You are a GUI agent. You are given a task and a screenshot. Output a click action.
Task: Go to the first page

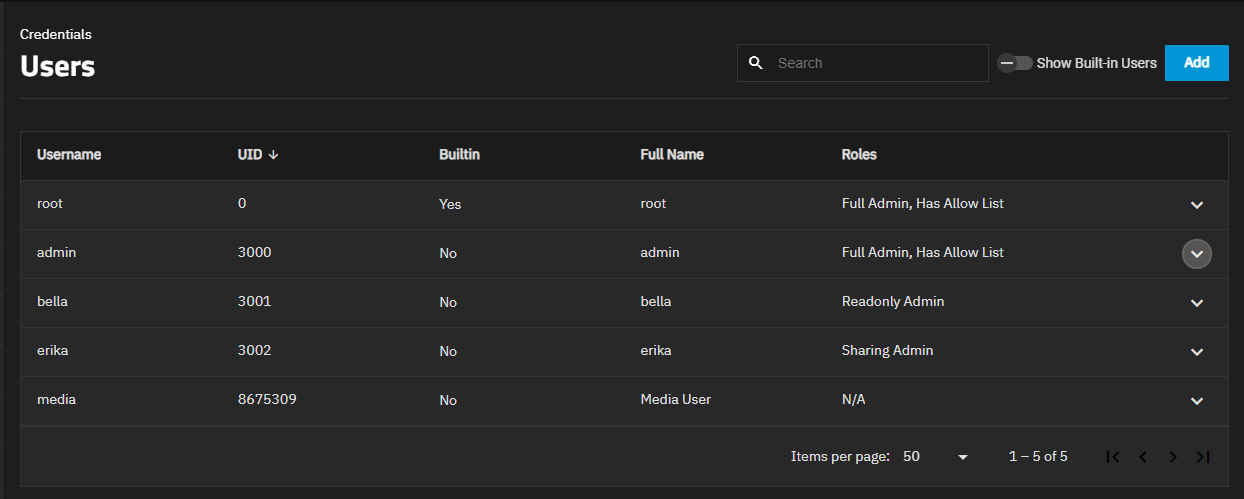pos(1113,457)
